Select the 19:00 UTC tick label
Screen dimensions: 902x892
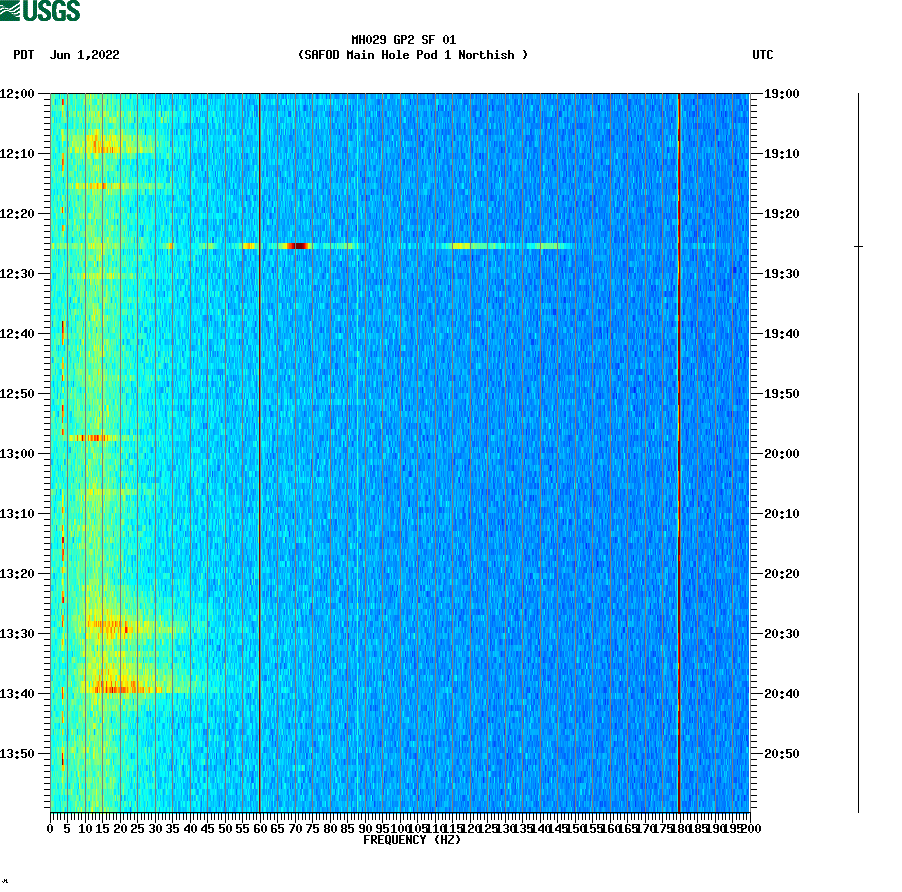(x=779, y=94)
